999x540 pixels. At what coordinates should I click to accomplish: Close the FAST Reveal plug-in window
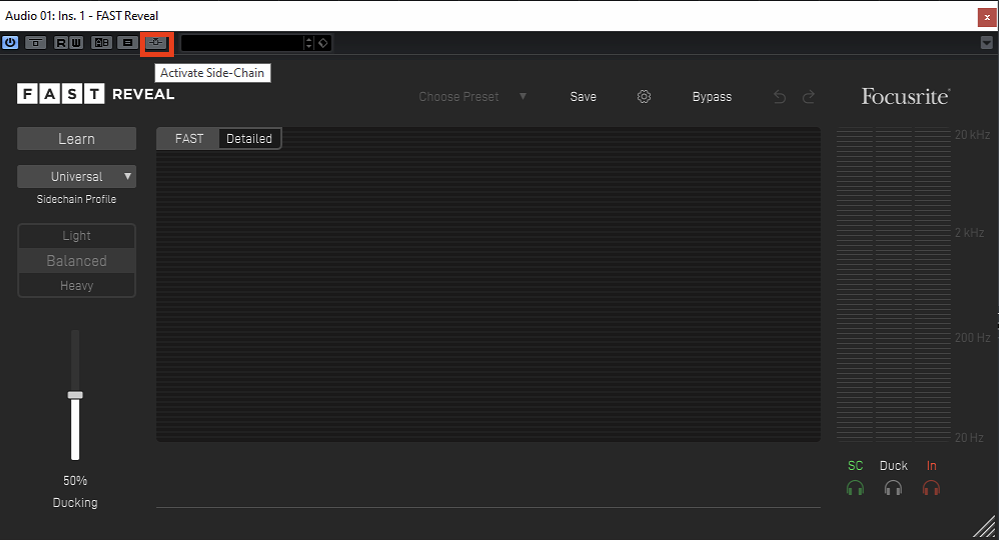(x=987, y=17)
